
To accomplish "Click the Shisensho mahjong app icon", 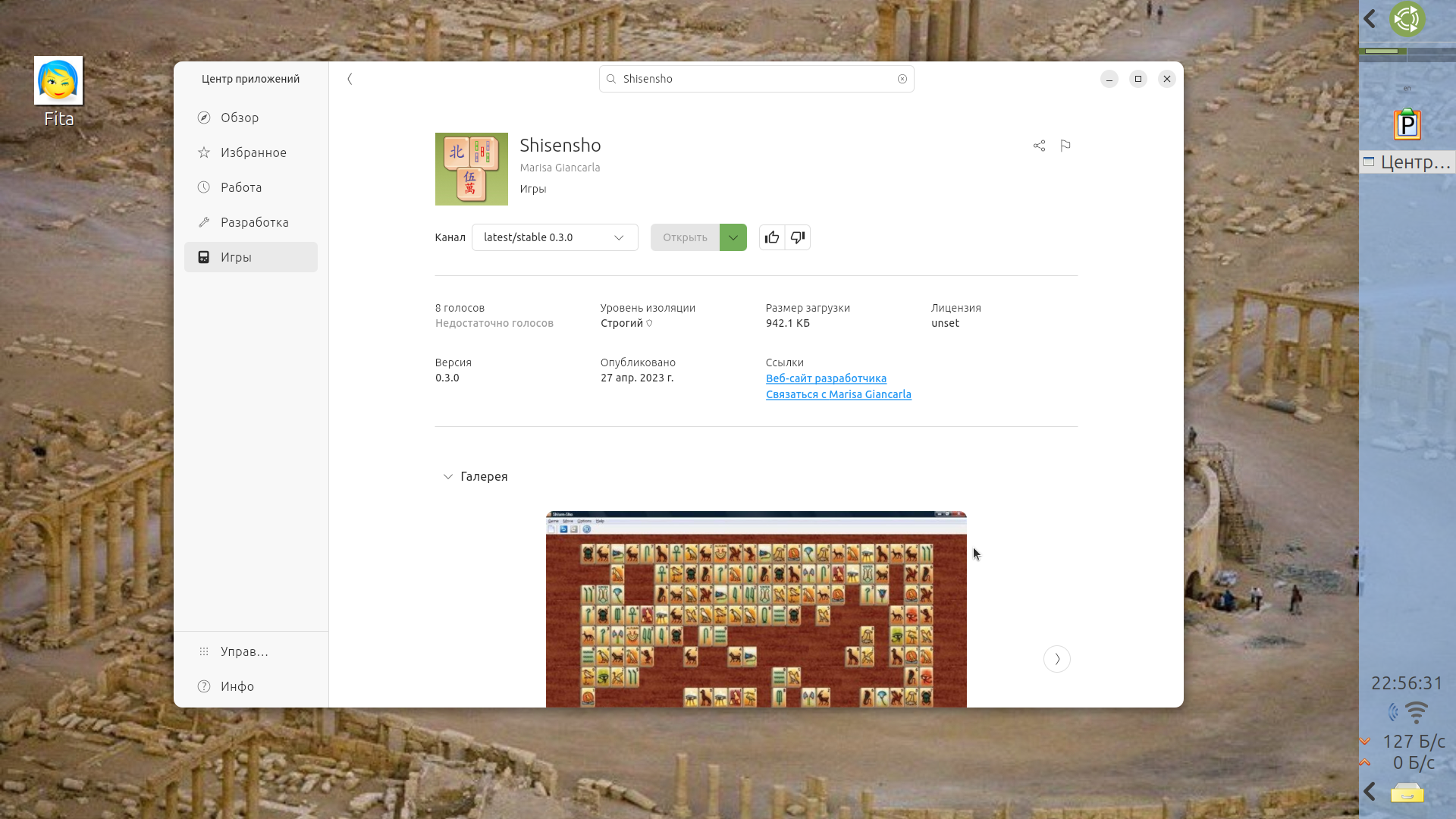I will tap(472, 169).
